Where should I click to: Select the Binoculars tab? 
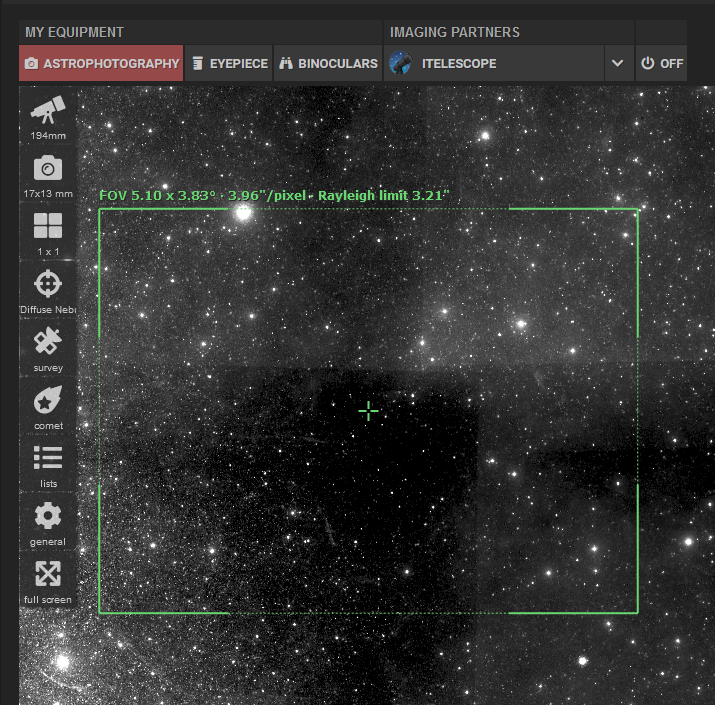tap(328, 63)
